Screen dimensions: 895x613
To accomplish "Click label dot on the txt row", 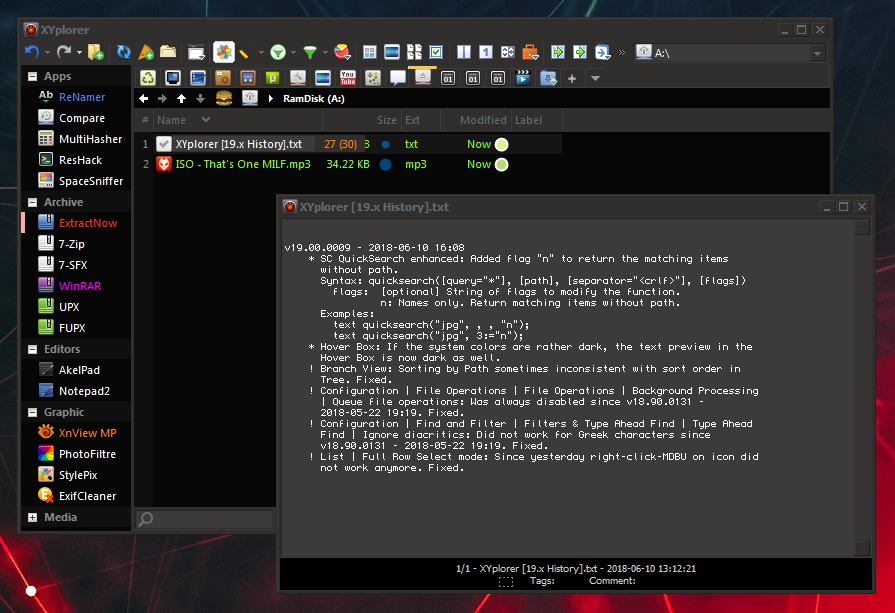I will (502, 144).
